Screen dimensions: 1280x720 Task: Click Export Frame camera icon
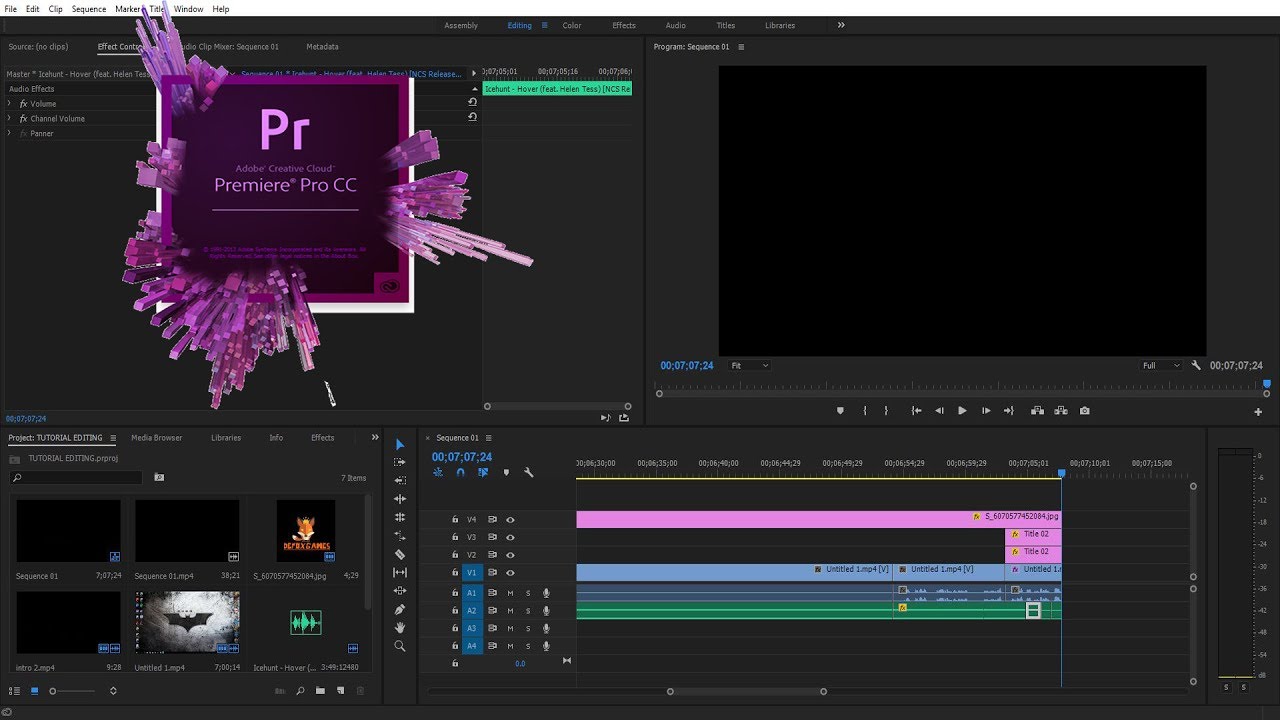(1084, 410)
